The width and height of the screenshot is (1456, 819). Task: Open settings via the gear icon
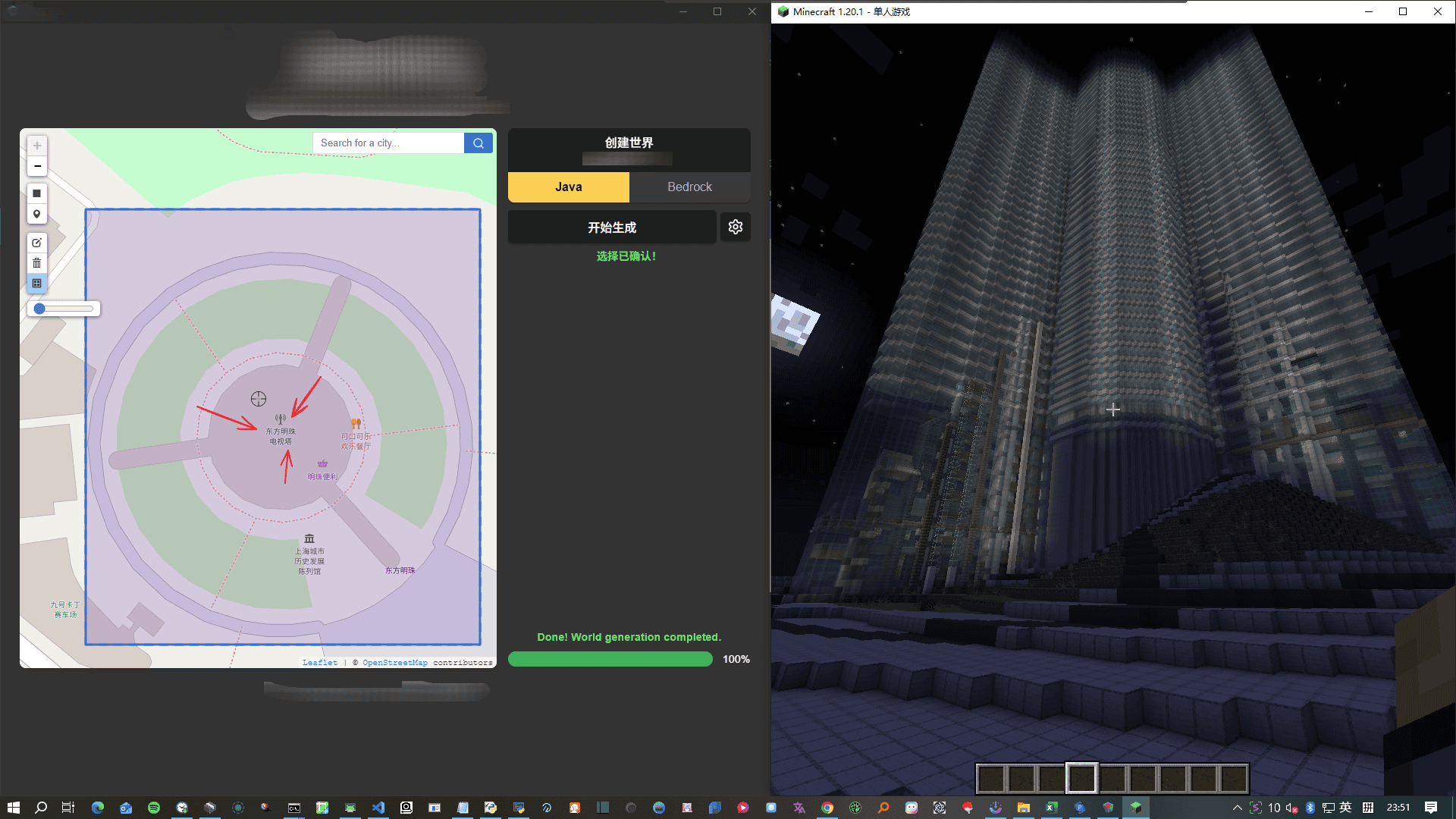coord(735,227)
